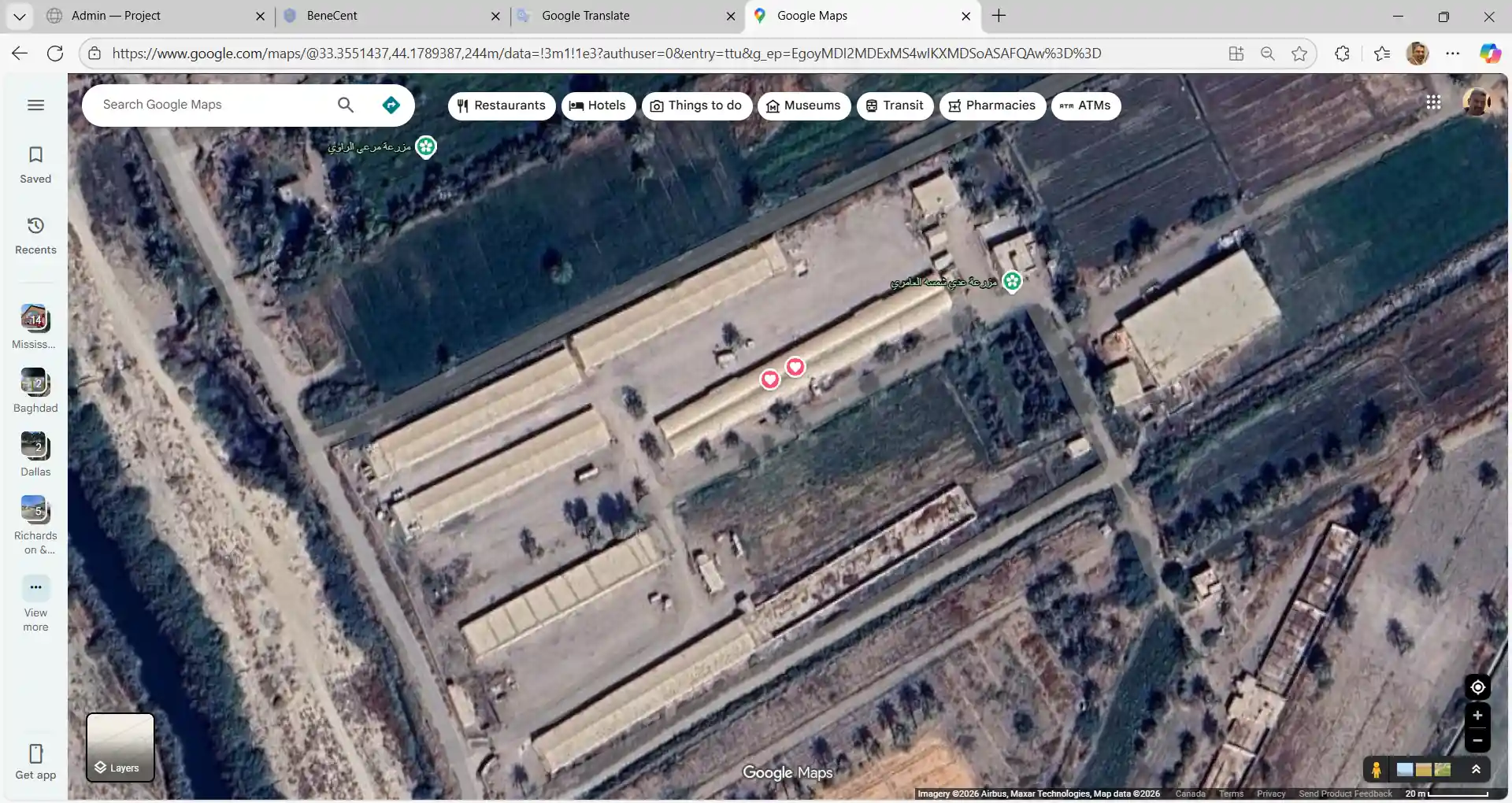Switch to the Google Translate tab
1512x803 pixels.
coord(586,16)
